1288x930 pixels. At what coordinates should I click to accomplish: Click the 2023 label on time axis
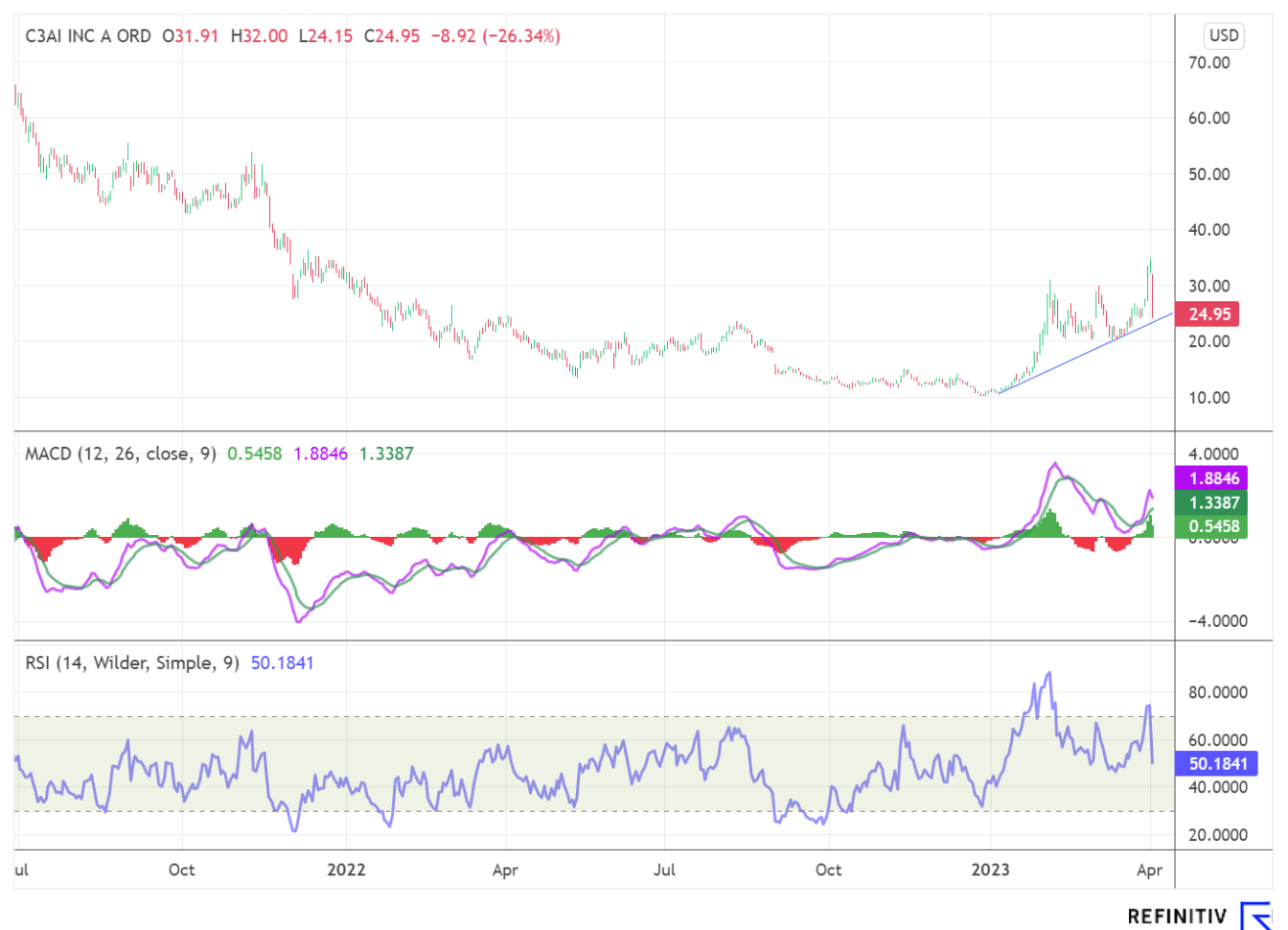[990, 870]
